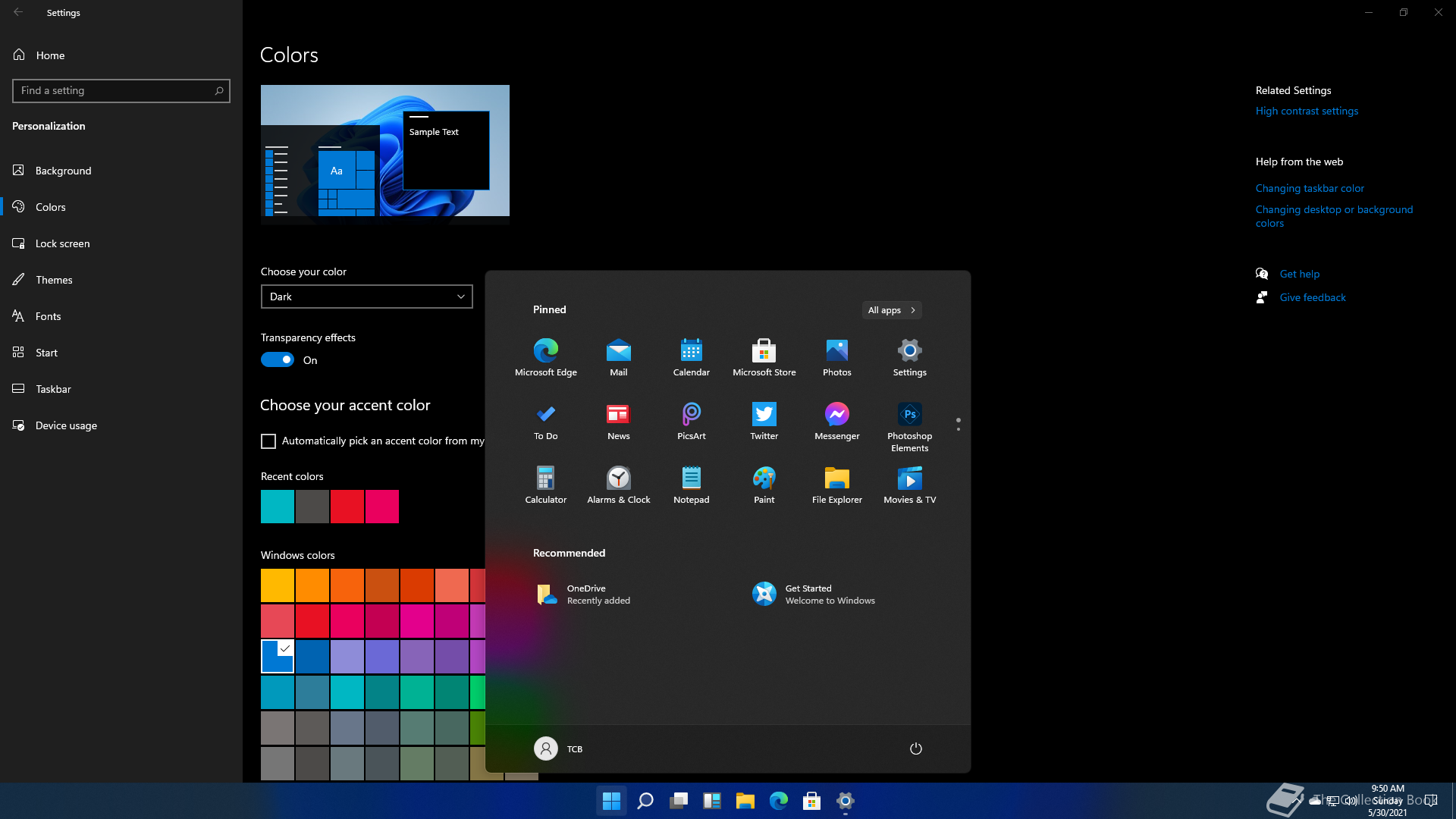
Task: Open the Messenger app
Action: (x=837, y=421)
